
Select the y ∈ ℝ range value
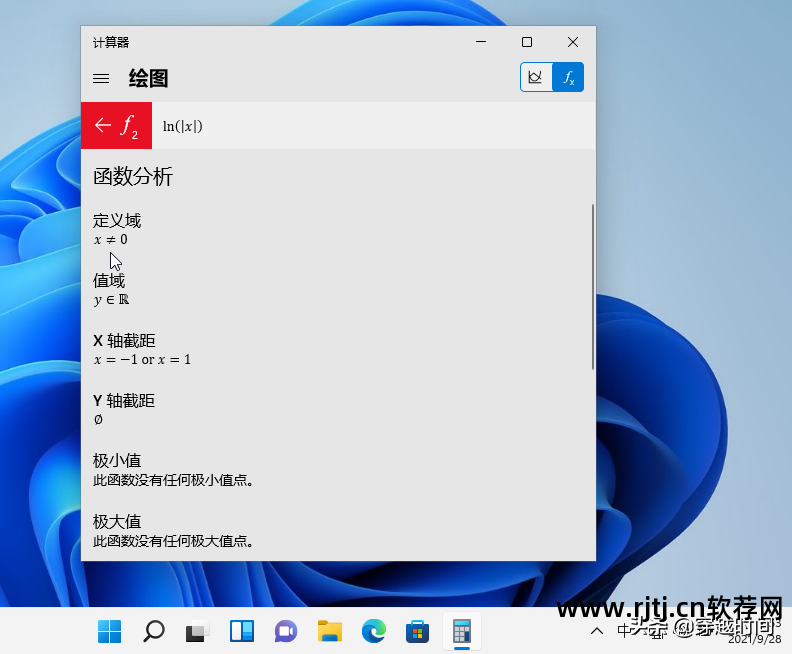coord(112,299)
